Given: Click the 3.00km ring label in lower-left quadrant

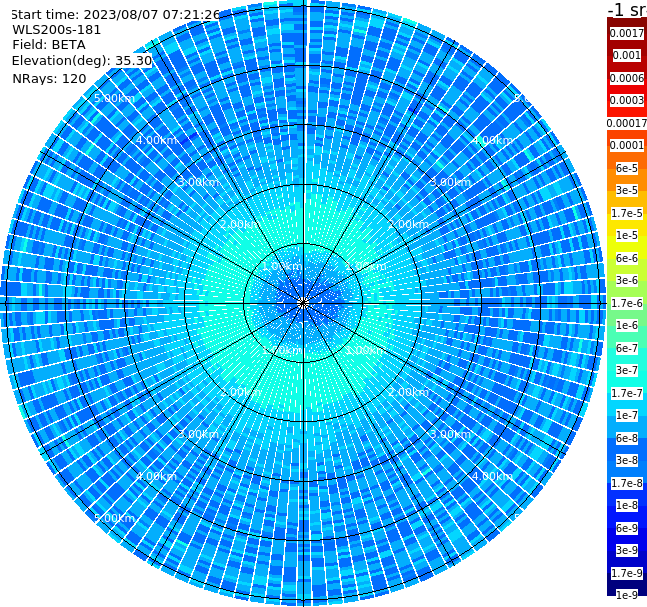Looking at the screenshot, I should (x=198, y=434).
